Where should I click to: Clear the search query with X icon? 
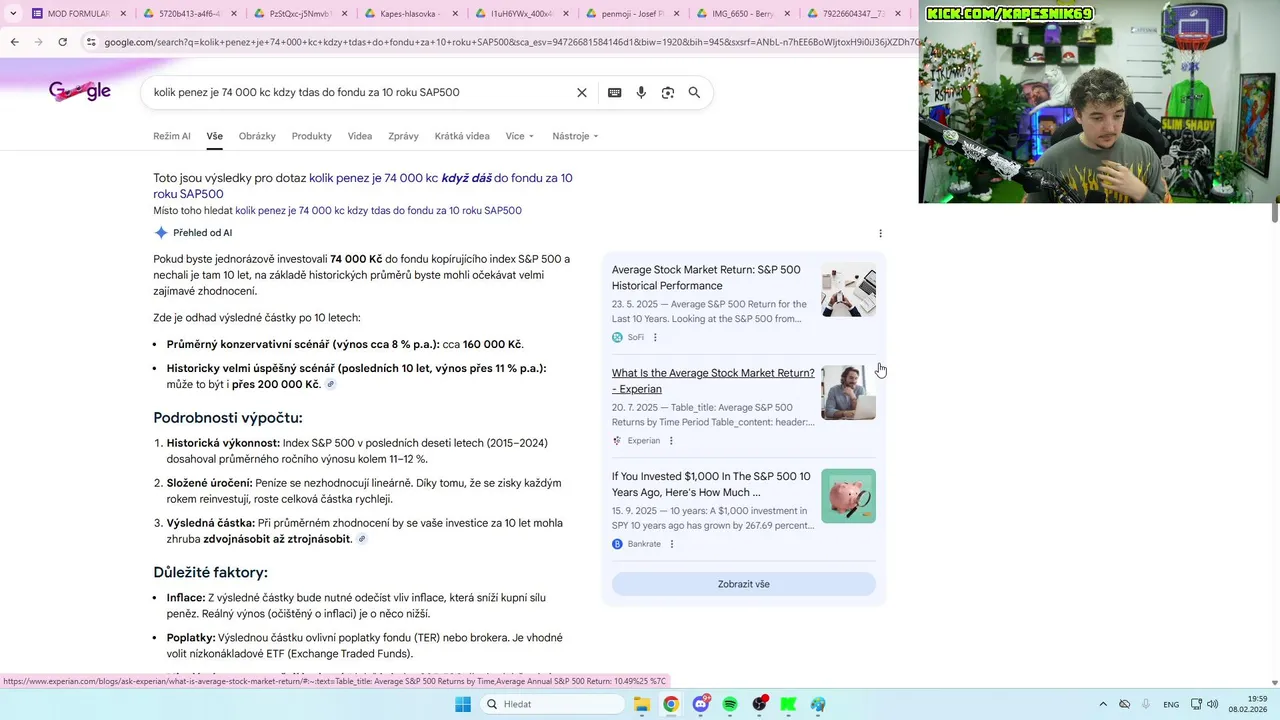point(581,92)
